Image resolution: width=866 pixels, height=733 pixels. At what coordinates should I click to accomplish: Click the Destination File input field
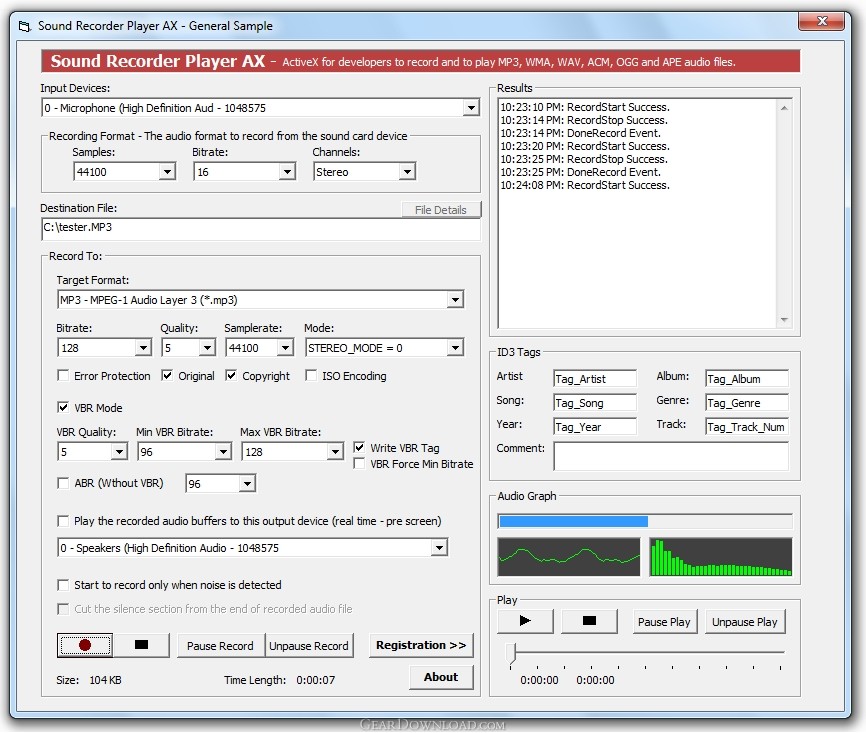click(261, 229)
